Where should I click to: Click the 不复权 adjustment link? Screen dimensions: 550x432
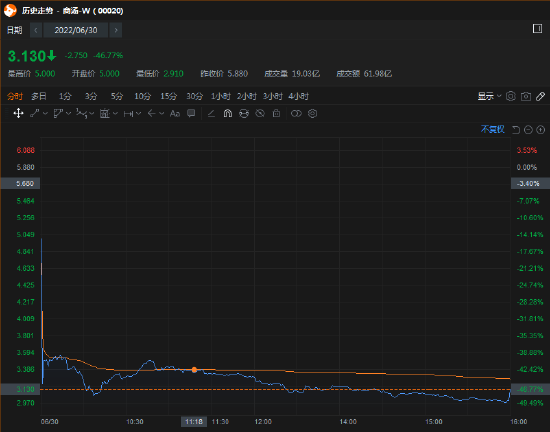pyautogui.click(x=493, y=129)
